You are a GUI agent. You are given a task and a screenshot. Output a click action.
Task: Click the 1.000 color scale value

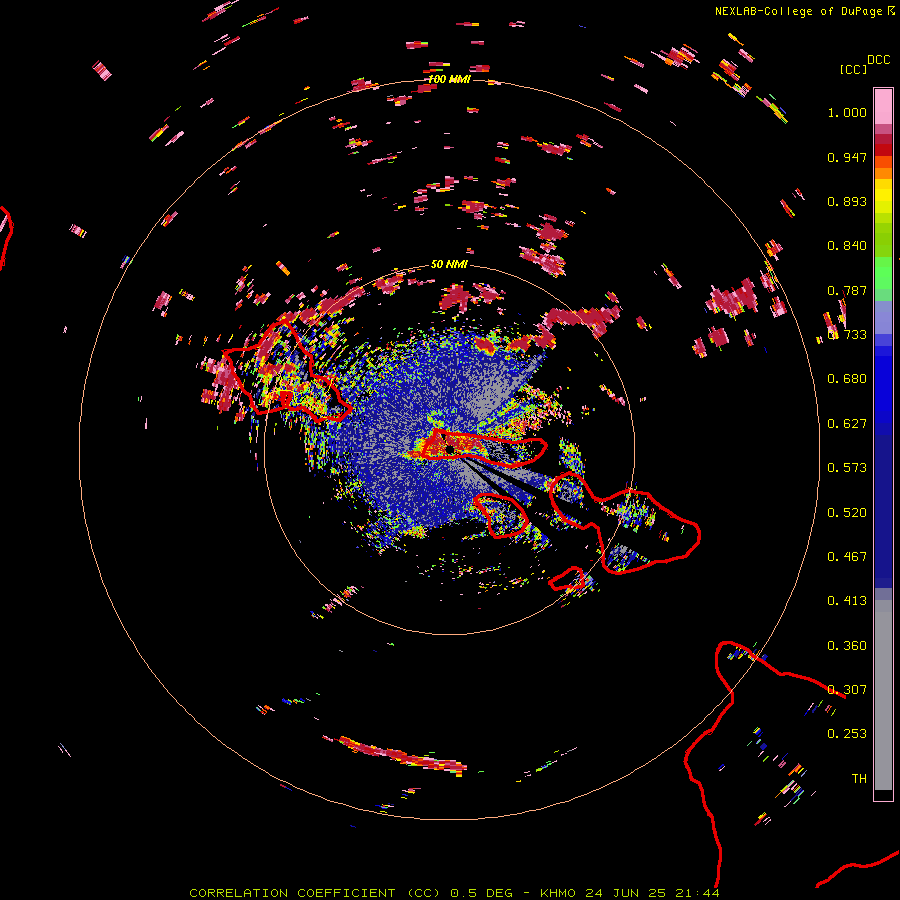point(847,112)
